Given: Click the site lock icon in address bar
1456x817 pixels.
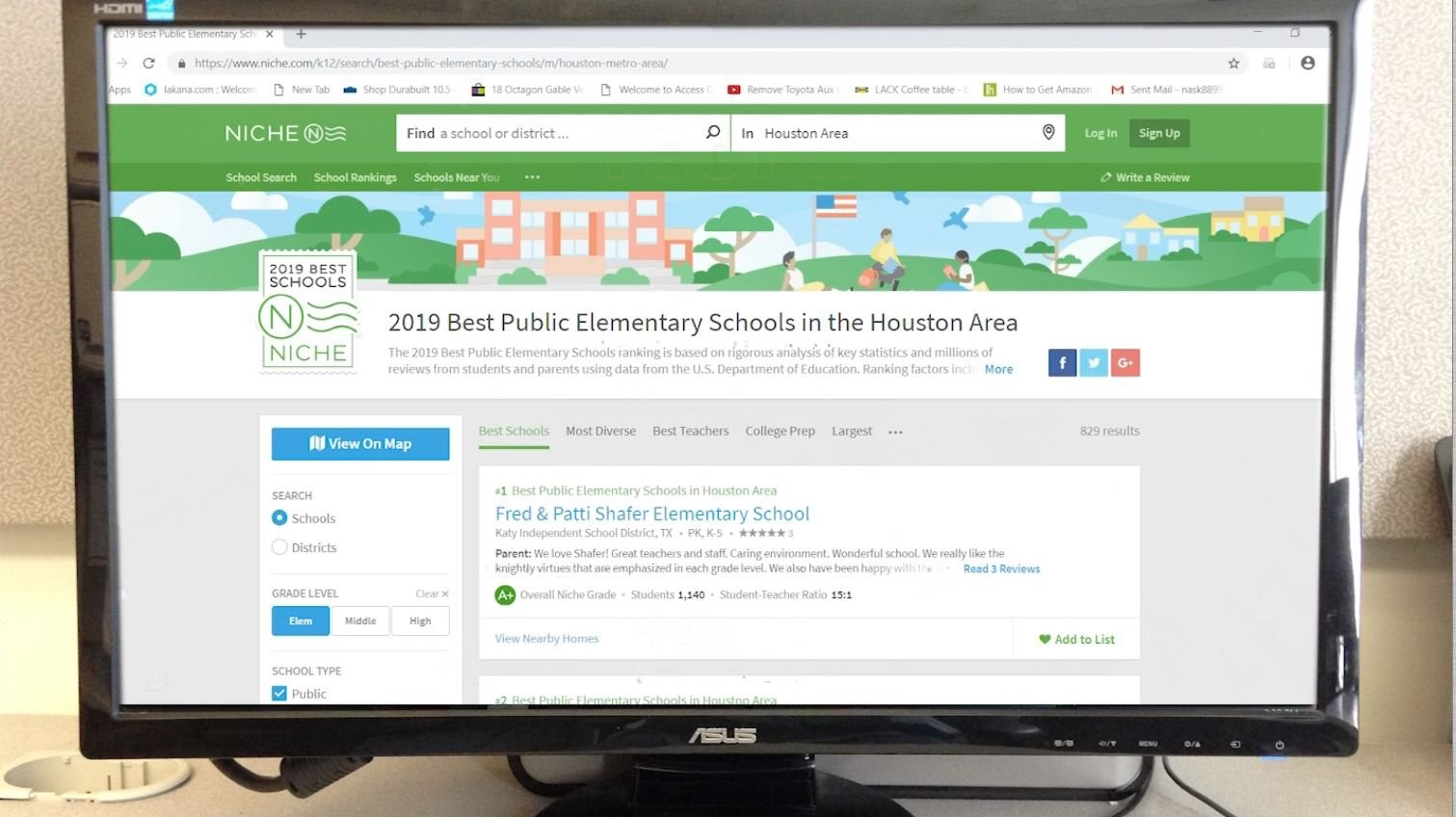Looking at the screenshot, I should click(181, 64).
